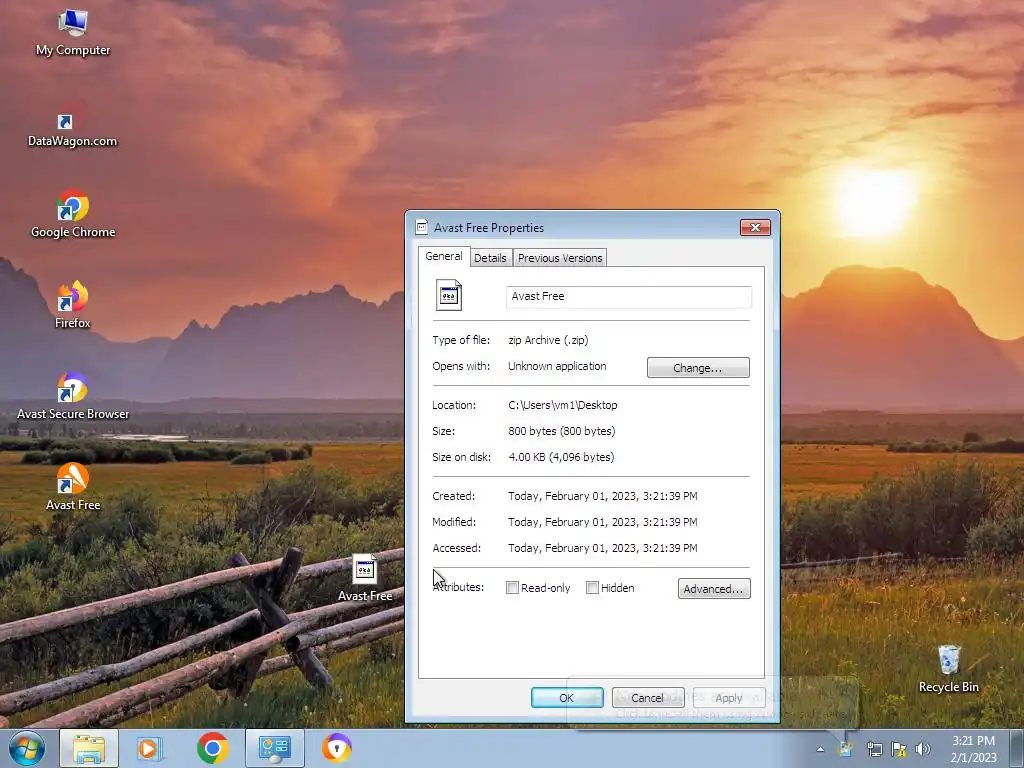The width and height of the screenshot is (1024, 768).
Task: Click the Control Panel taskbar button
Action: 274,748
